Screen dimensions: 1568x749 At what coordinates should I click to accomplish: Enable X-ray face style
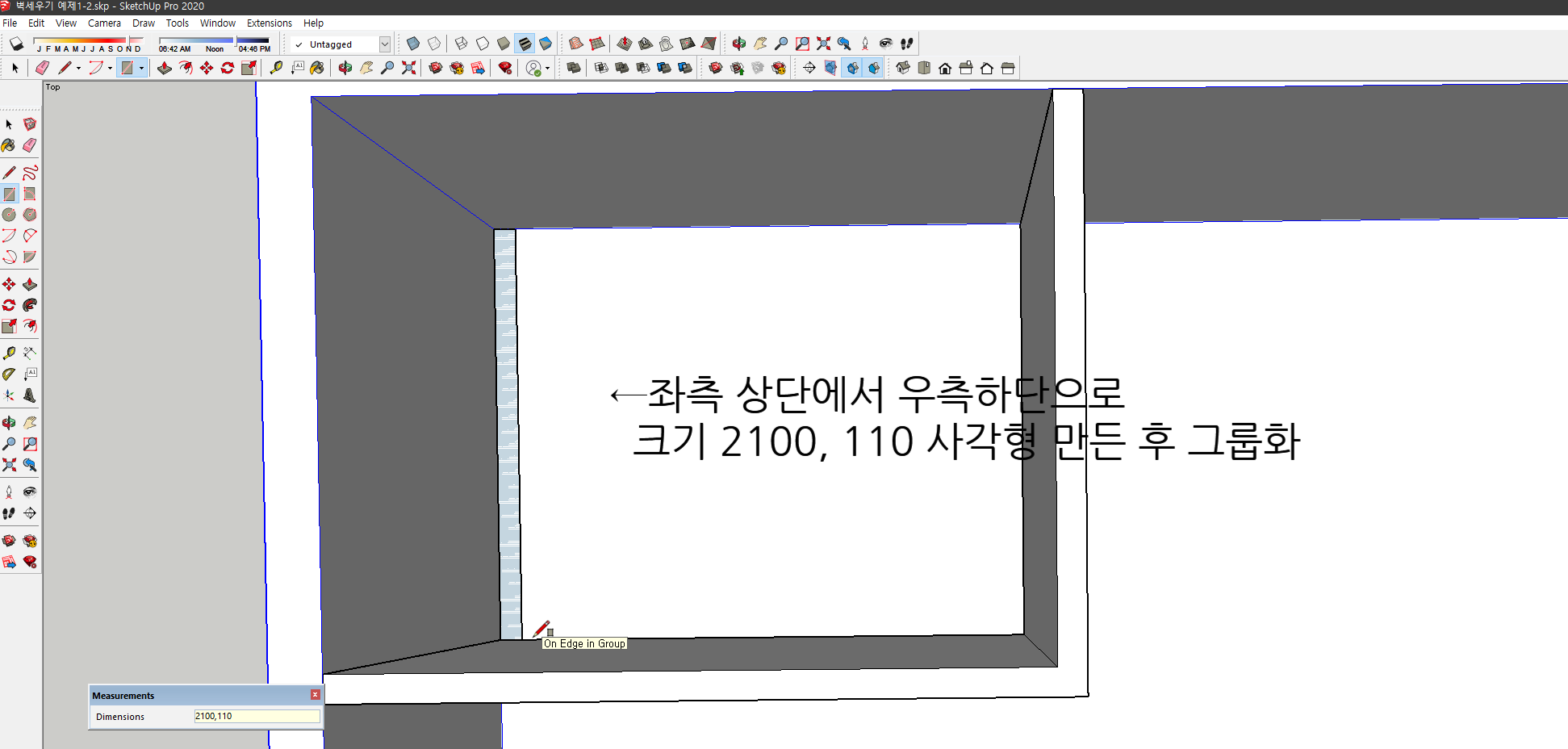coord(412,44)
